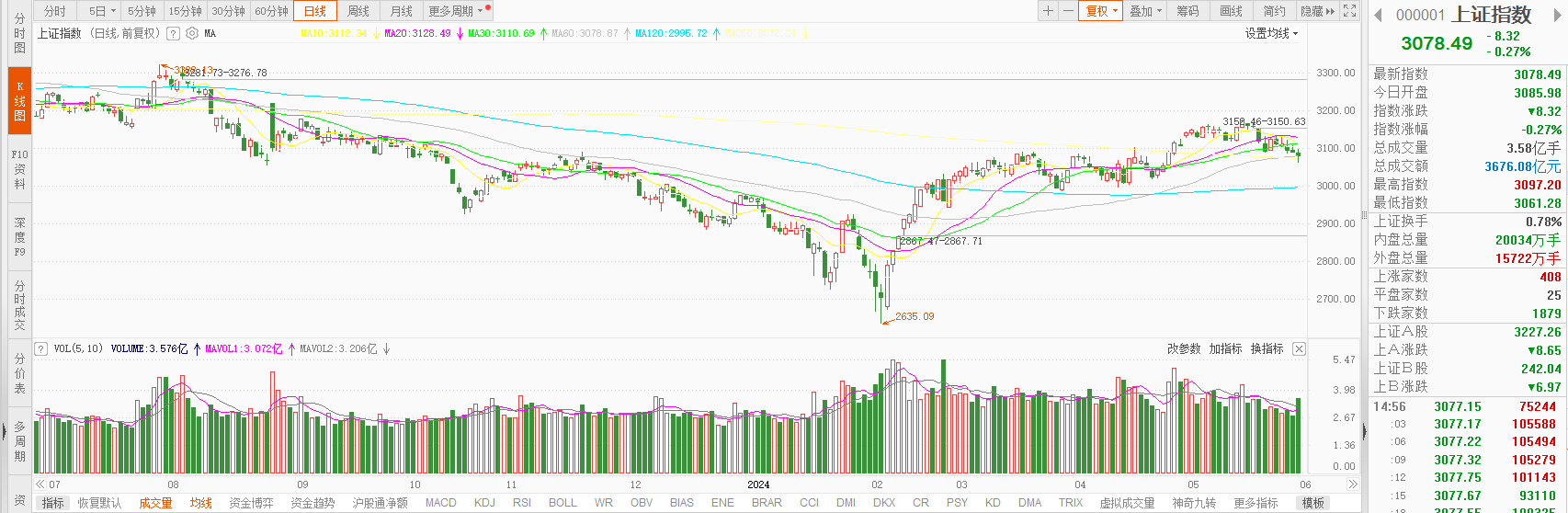Activate 画线 drawing tools

tap(1231, 11)
